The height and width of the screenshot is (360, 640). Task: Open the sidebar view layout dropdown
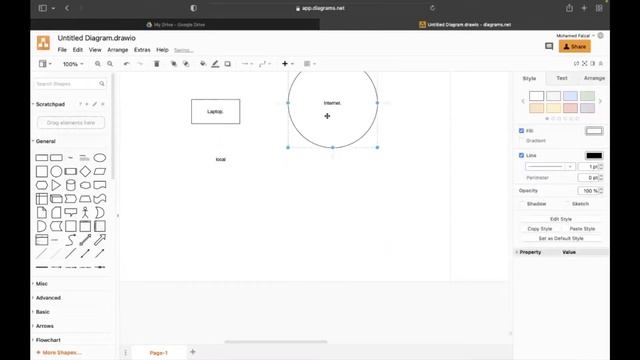(45, 64)
